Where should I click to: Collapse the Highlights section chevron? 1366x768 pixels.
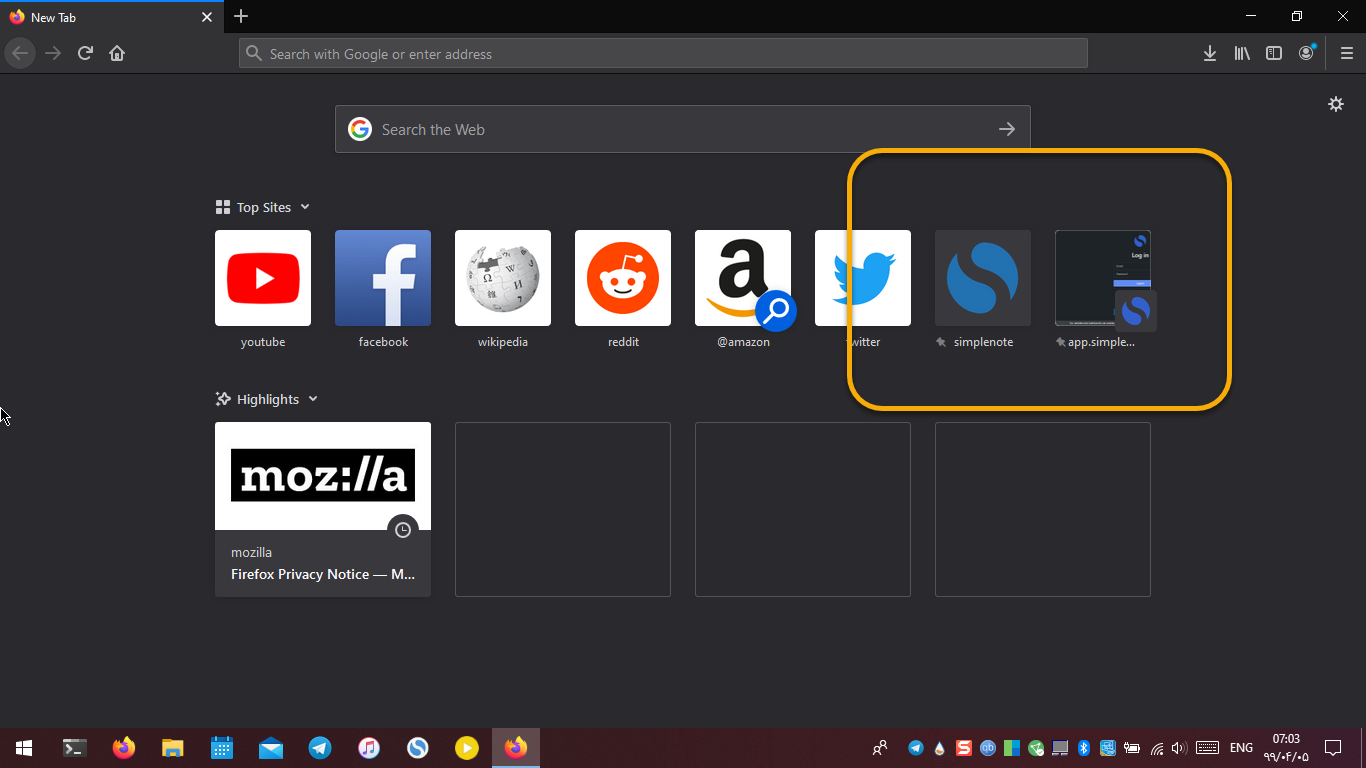314,399
